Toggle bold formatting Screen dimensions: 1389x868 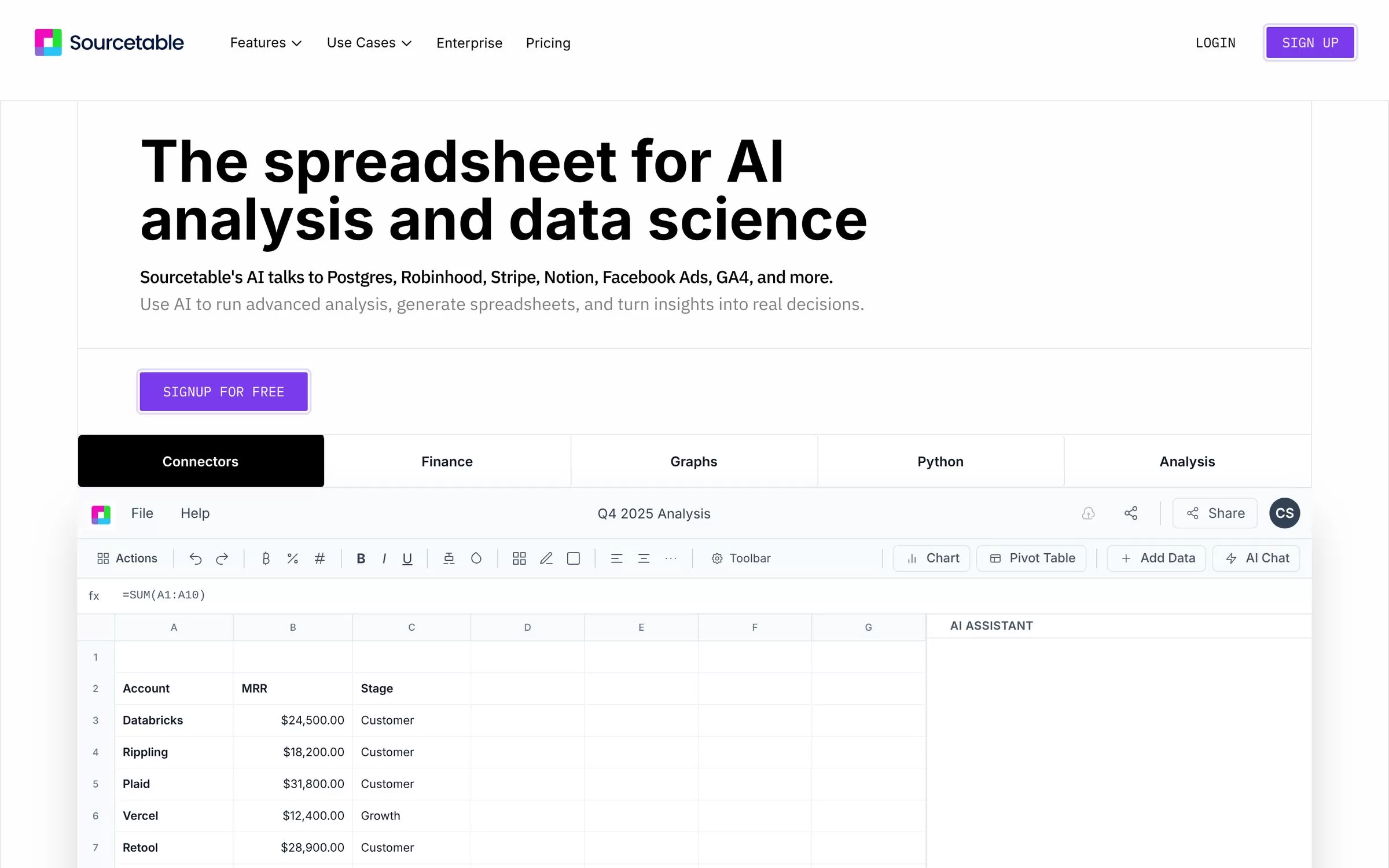361,558
